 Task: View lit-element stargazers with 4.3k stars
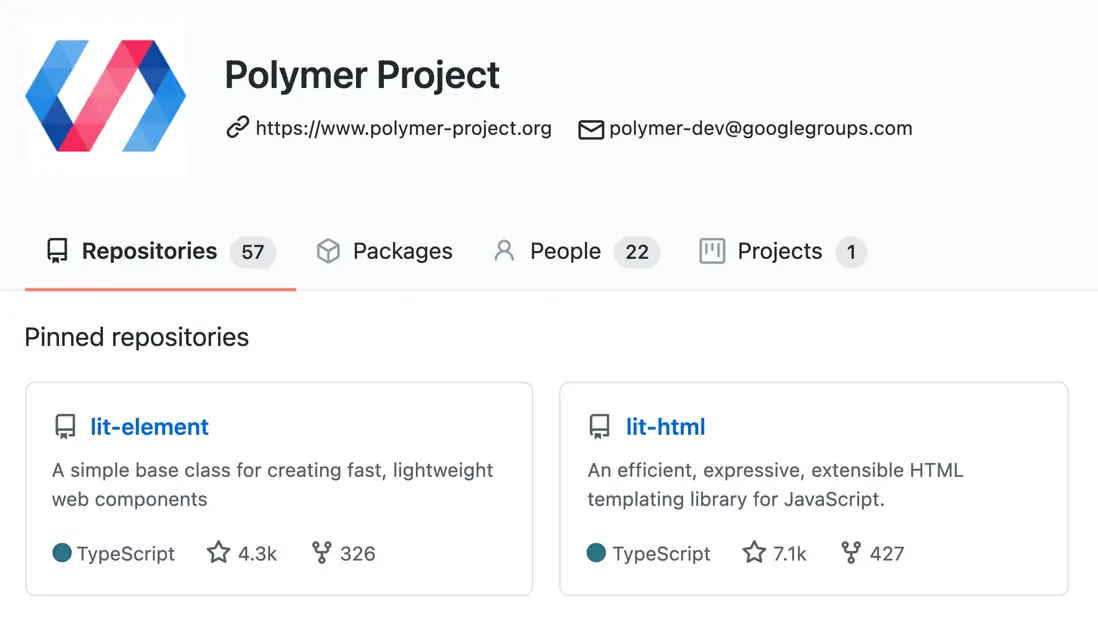pyautogui.click(x=242, y=553)
